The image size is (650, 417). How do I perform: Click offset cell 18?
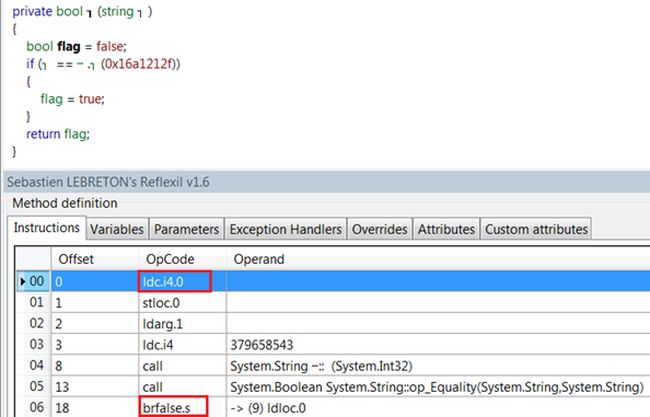click(95, 407)
